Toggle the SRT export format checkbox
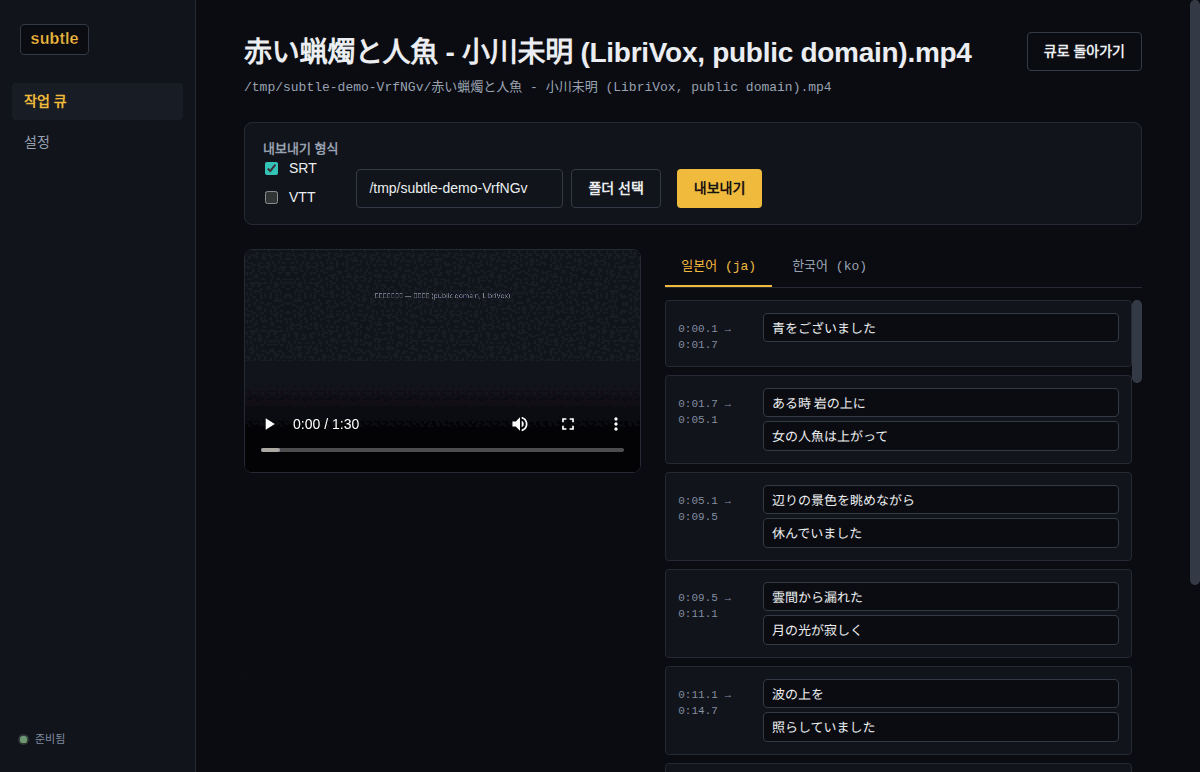The height and width of the screenshot is (772, 1200). point(271,168)
